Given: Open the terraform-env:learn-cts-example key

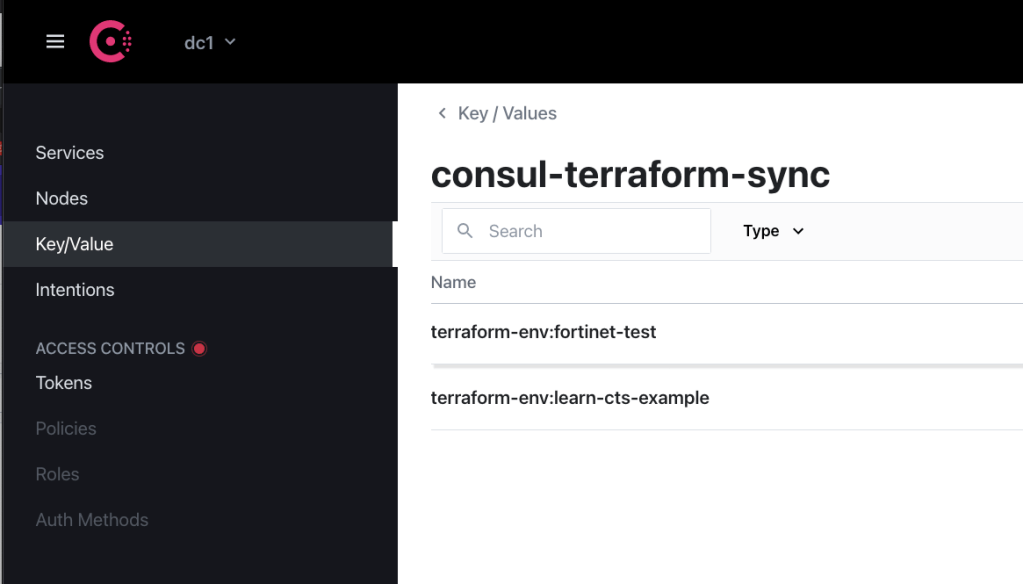Looking at the screenshot, I should click(x=569, y=398).
